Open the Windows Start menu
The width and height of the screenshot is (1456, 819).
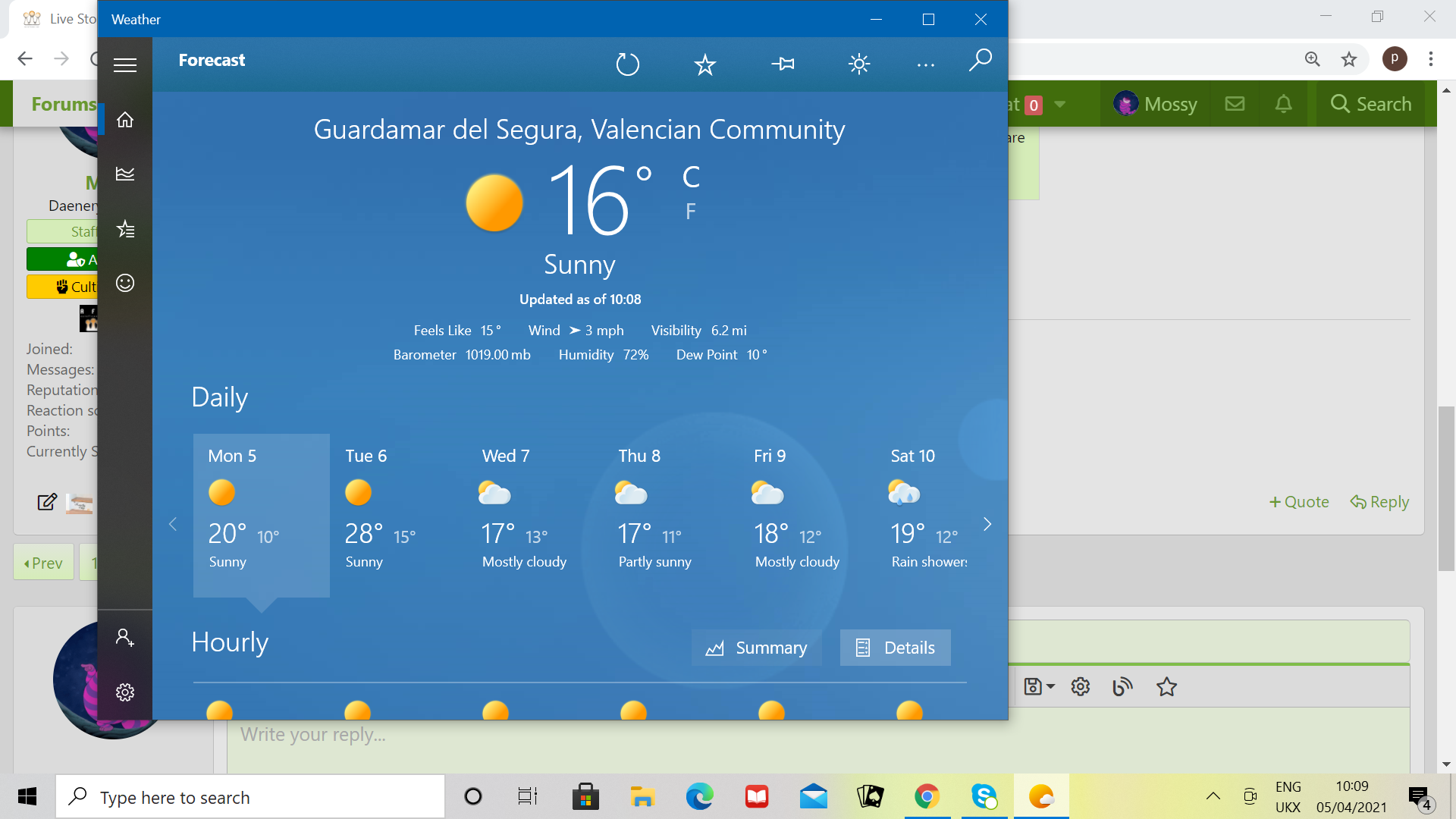point(27,796)
